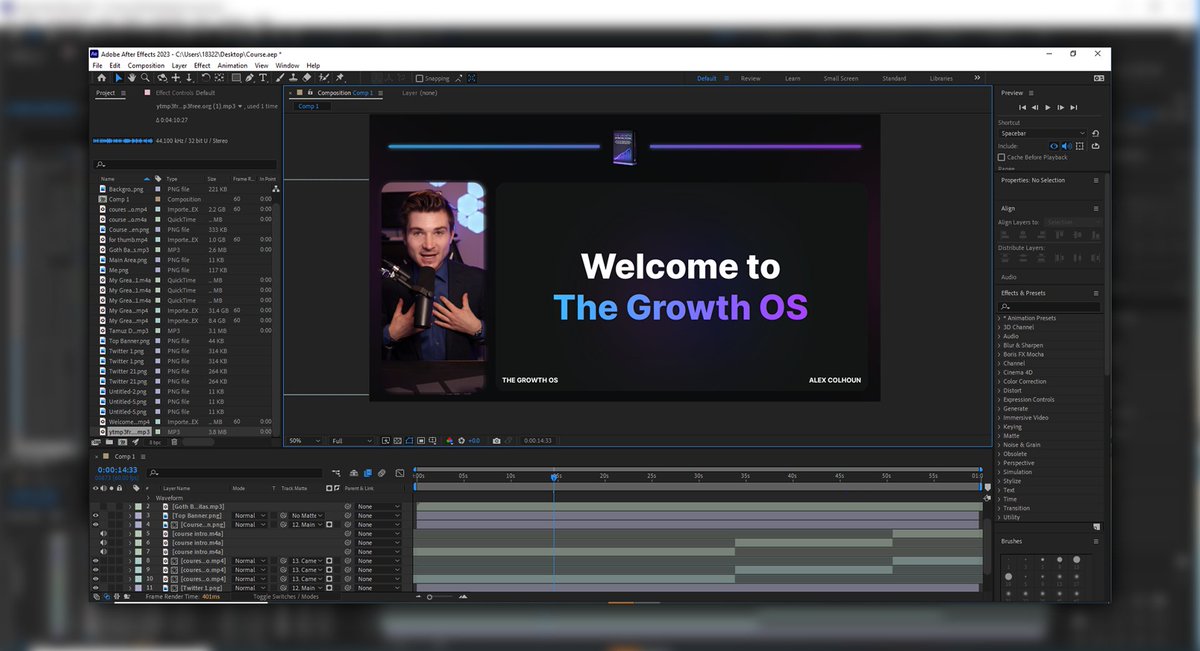Viewport: 1200px width, 651px height.
Task: Switch to the Review workspace tab
Action: (x=750, y=78)
